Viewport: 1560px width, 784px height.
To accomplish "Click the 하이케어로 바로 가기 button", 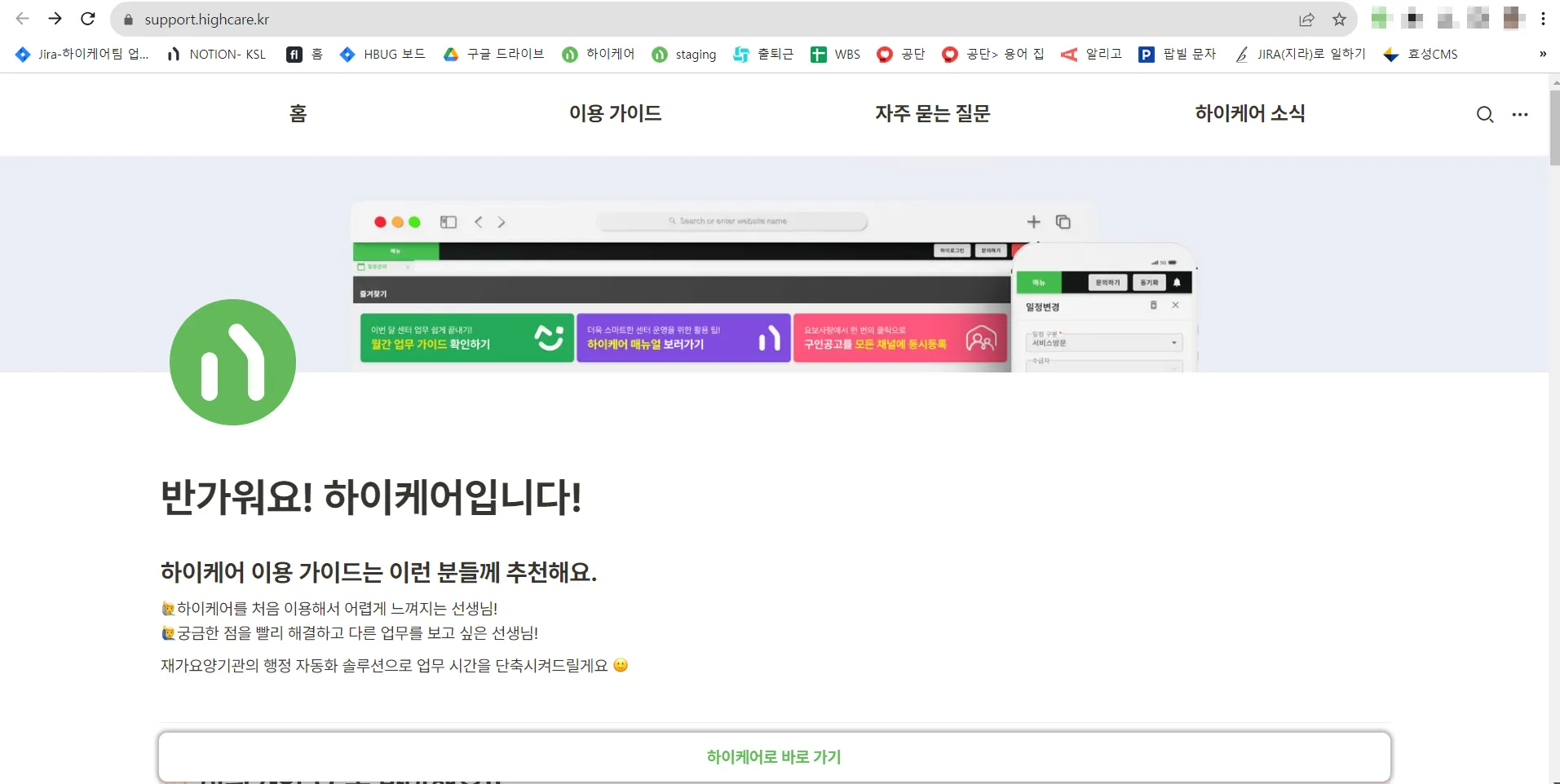I will (774, 756).
